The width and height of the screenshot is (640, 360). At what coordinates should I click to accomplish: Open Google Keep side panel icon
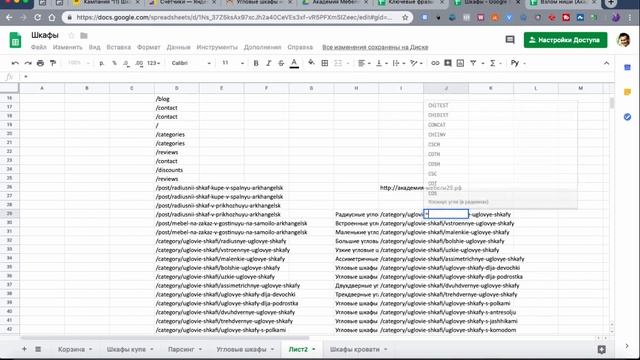coord(627,92)
